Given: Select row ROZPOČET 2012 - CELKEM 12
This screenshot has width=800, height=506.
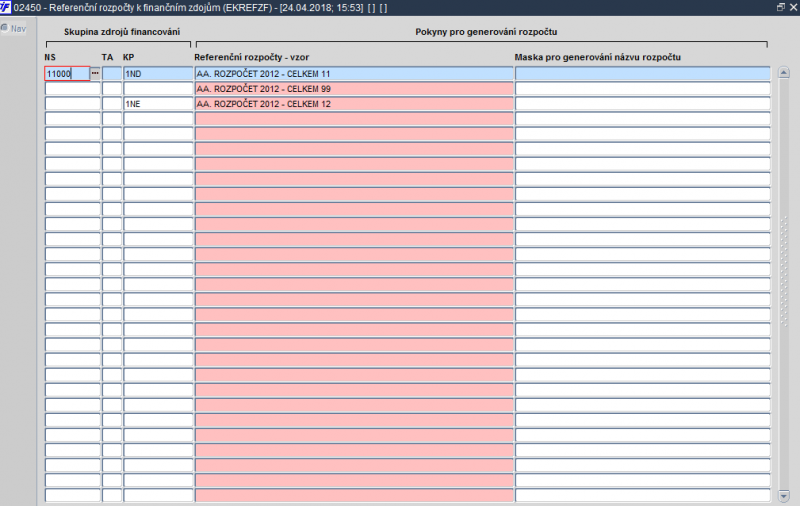Looking at the screenshot, I should tap(354, 104).
